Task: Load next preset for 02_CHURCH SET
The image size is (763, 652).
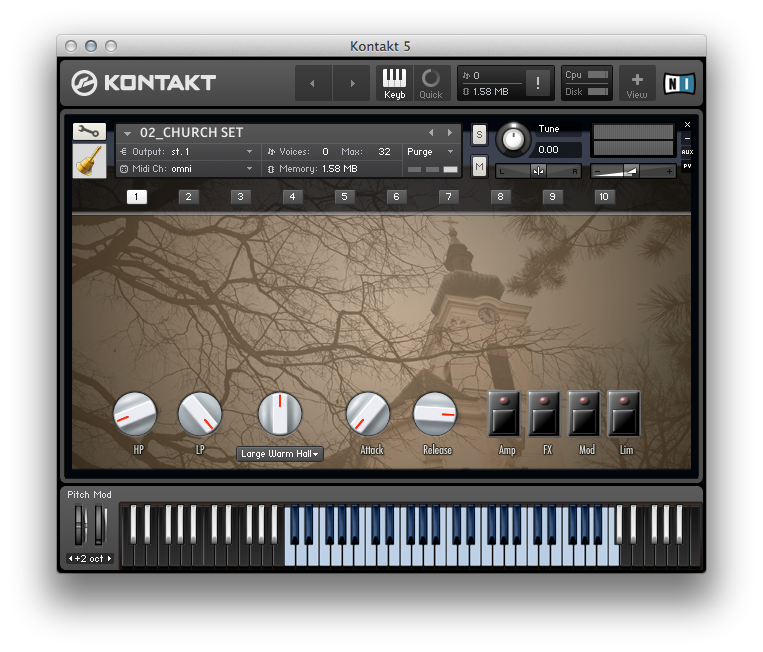Action: pyautogui.click(x=450, y=132)
